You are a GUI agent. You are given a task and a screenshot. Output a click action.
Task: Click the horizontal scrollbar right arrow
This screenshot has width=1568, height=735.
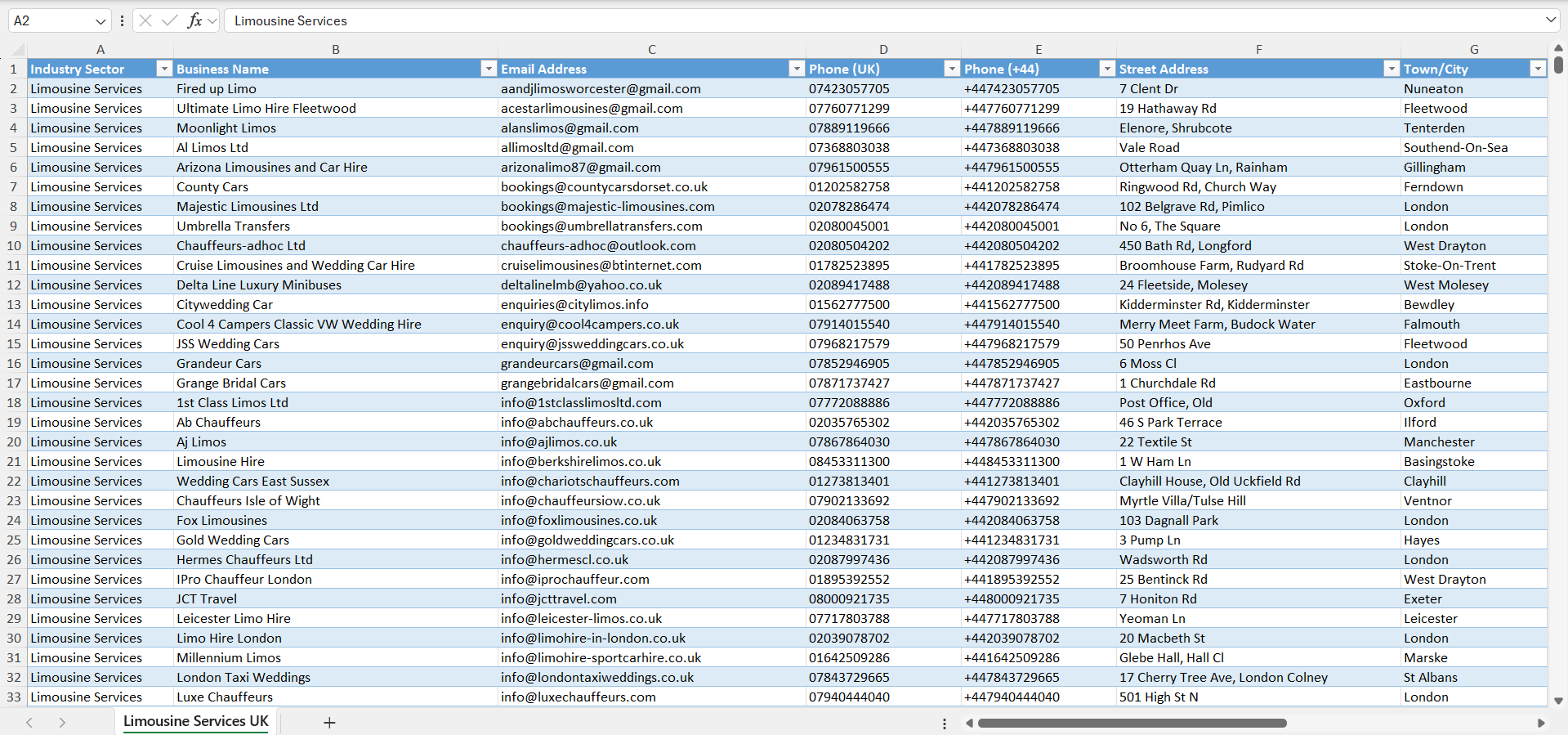click(1541, 723)
